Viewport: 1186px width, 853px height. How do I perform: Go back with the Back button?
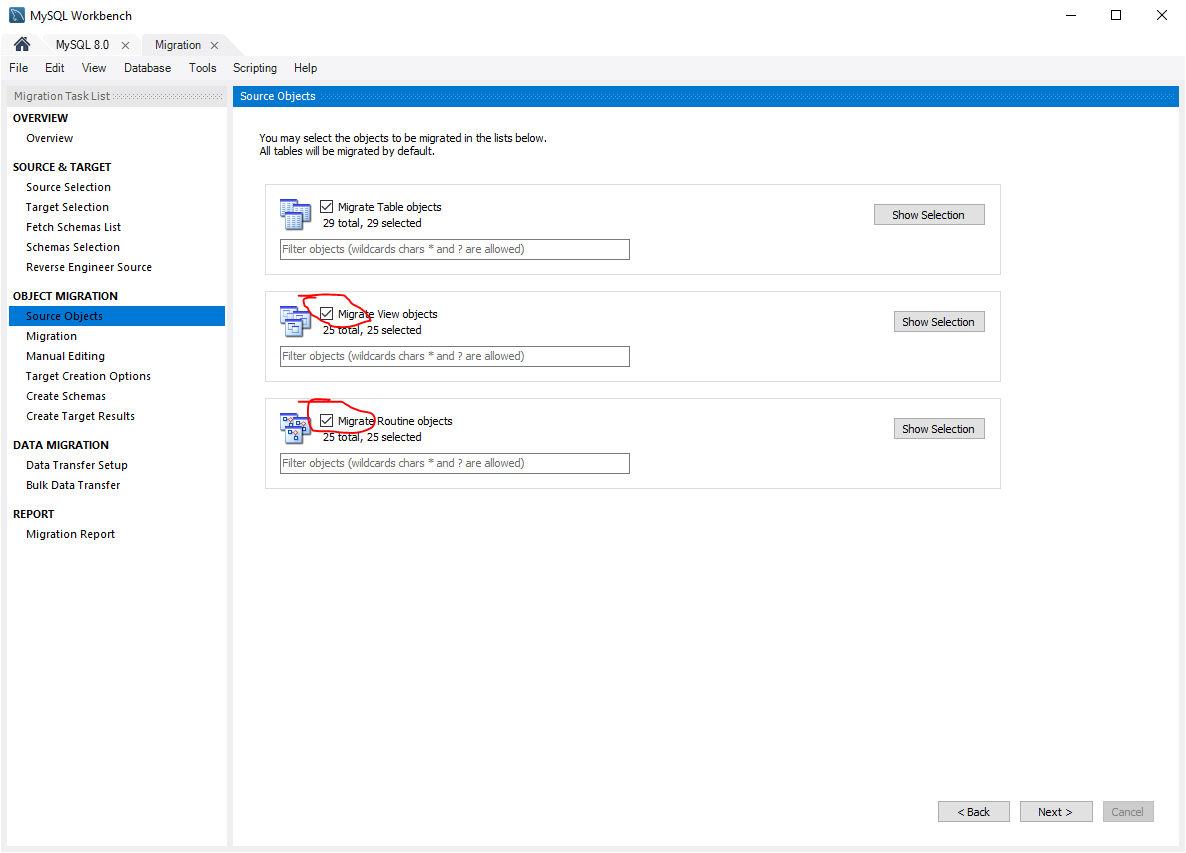coord(973,812)
